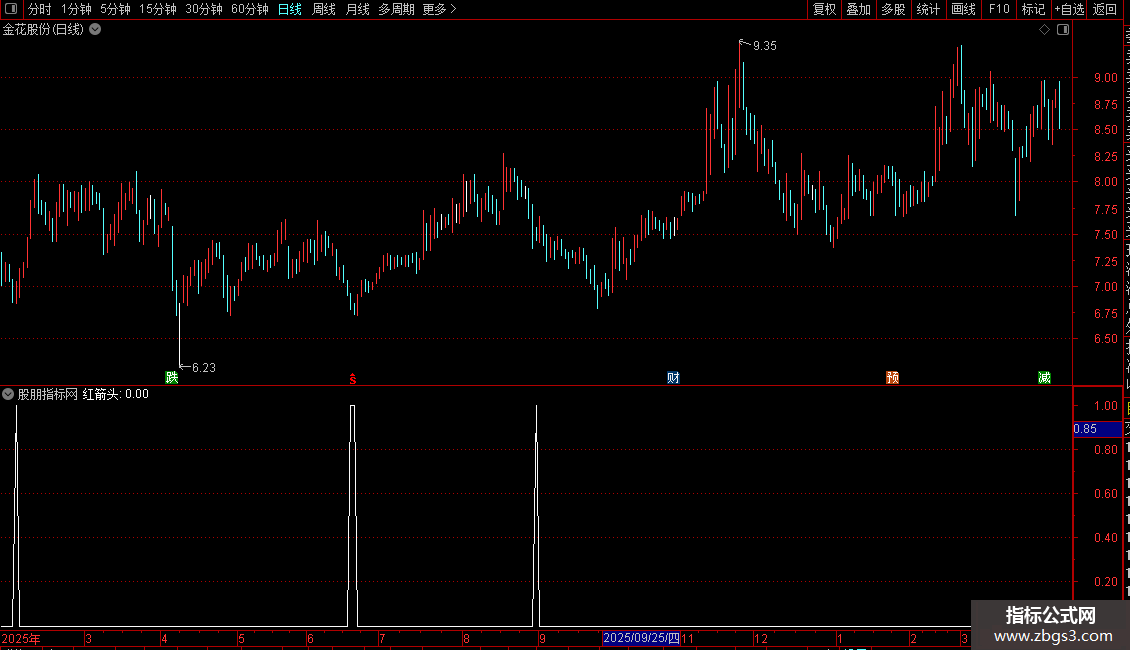The image size is (1130, 650).
Task: Open the 多股 multi-stock view
Action: 893,9
